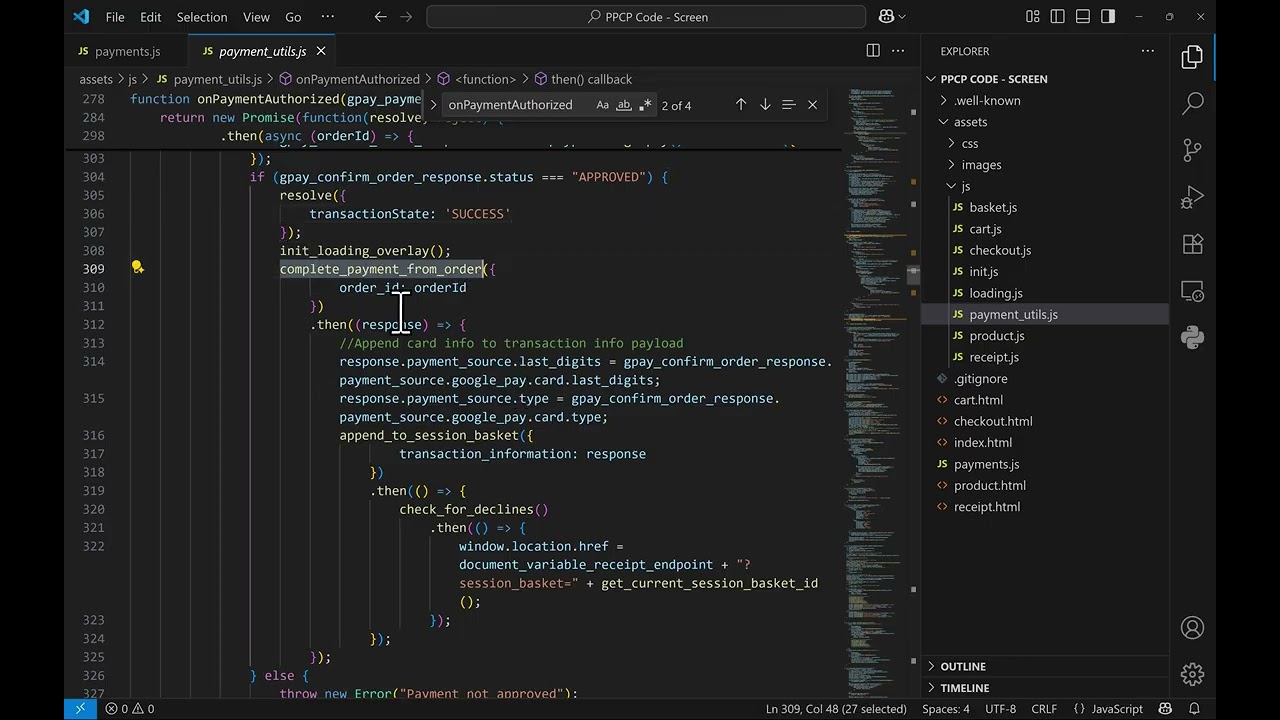
Task: Jump to previous find match
Action: point(741,105)
